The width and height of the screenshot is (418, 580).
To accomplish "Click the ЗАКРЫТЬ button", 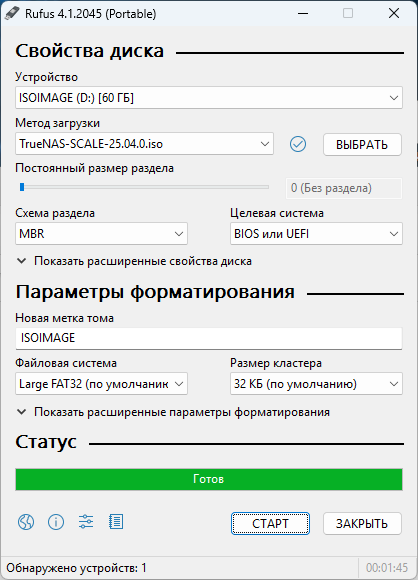I will (x=362, y=523).
